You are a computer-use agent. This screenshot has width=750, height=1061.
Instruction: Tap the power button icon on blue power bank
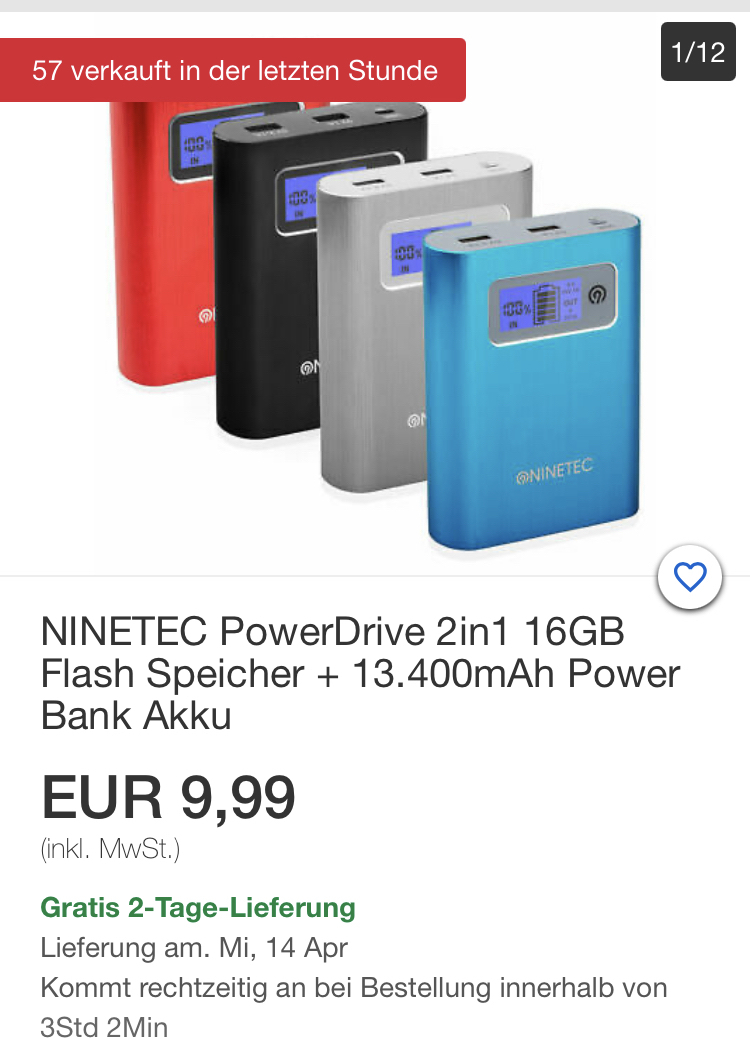[x=597, y=296]
